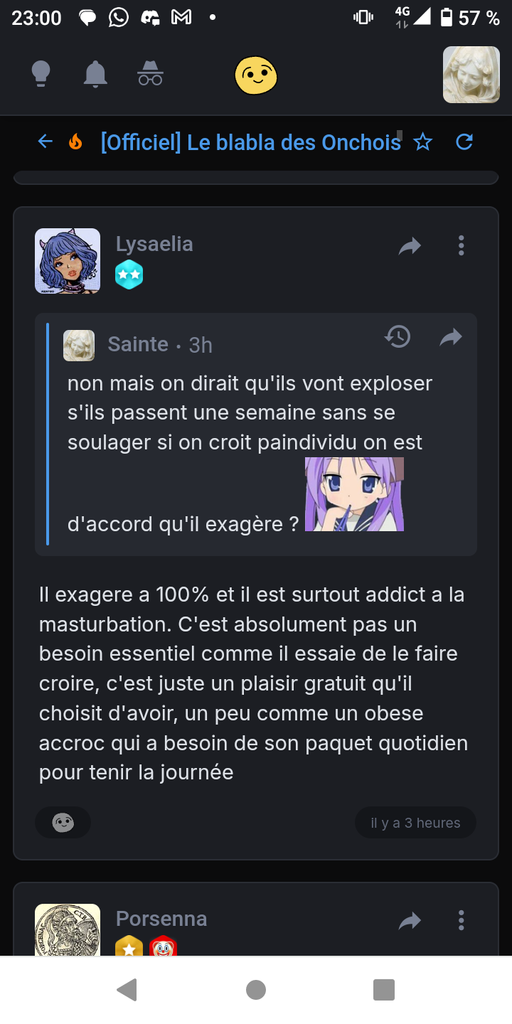Viewport: 512px width, 1024px height.
Task: Click the 'il y a 3 heures' timestamp
Action: click(415, 823)
